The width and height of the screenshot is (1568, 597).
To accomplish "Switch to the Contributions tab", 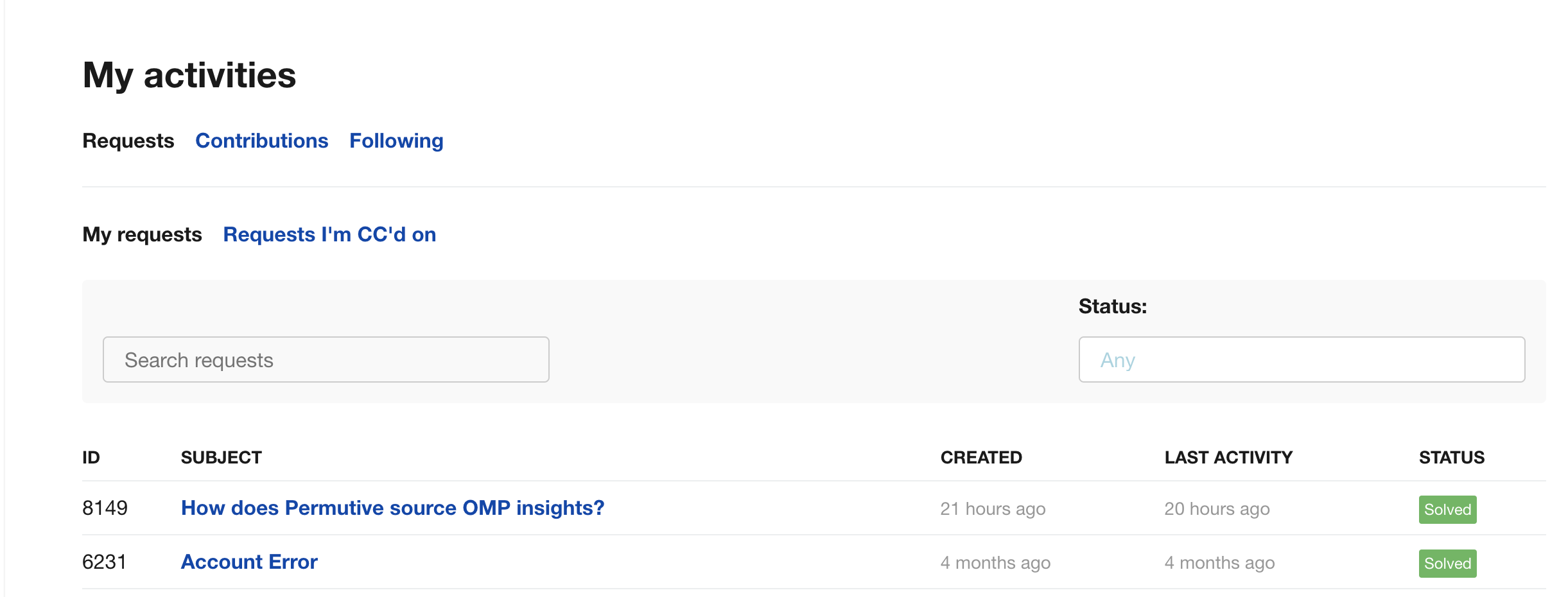I will (261, 141).
